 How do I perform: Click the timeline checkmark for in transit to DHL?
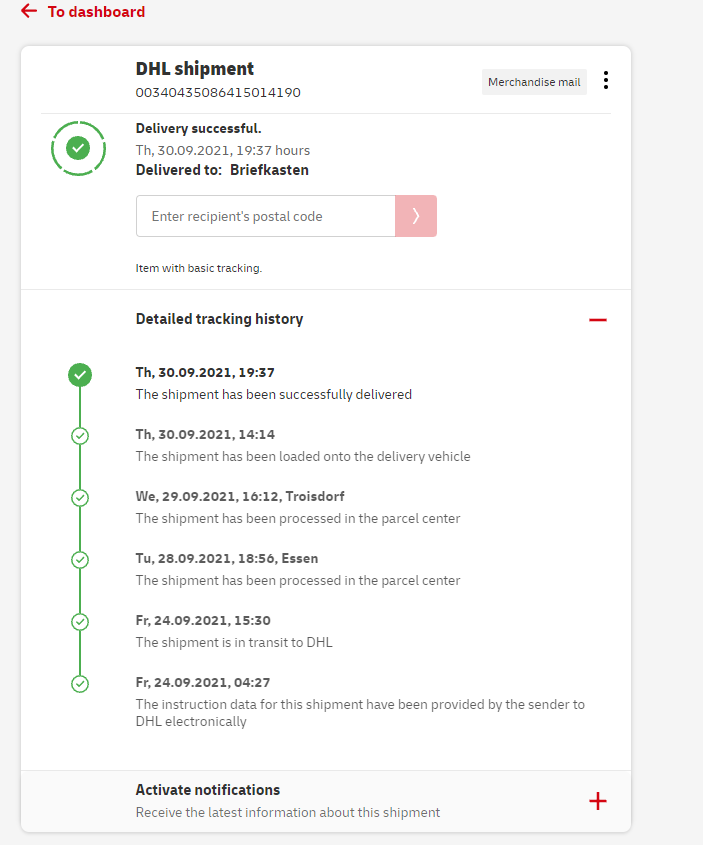[x=80, y=622]
